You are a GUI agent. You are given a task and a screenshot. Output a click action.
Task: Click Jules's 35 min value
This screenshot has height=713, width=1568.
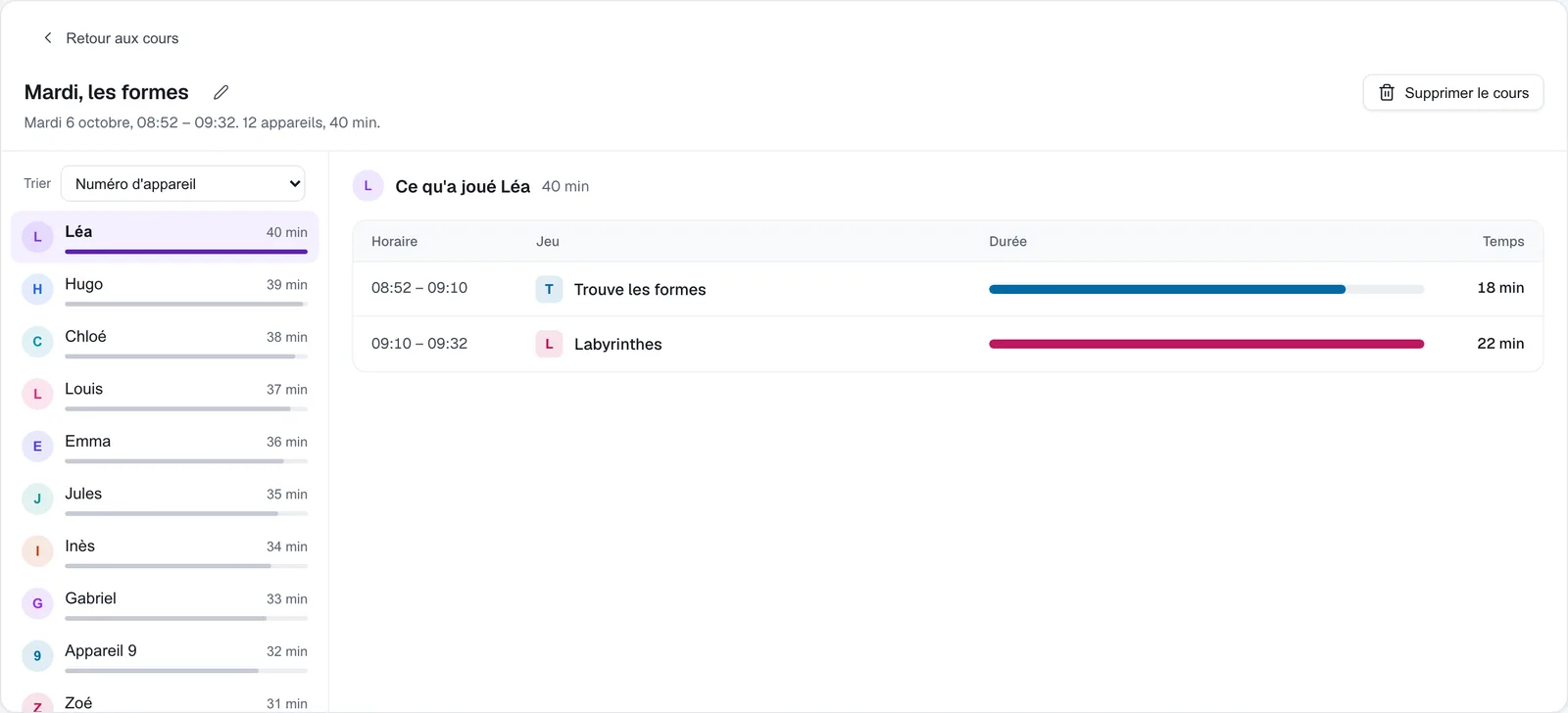pos(287,495)
